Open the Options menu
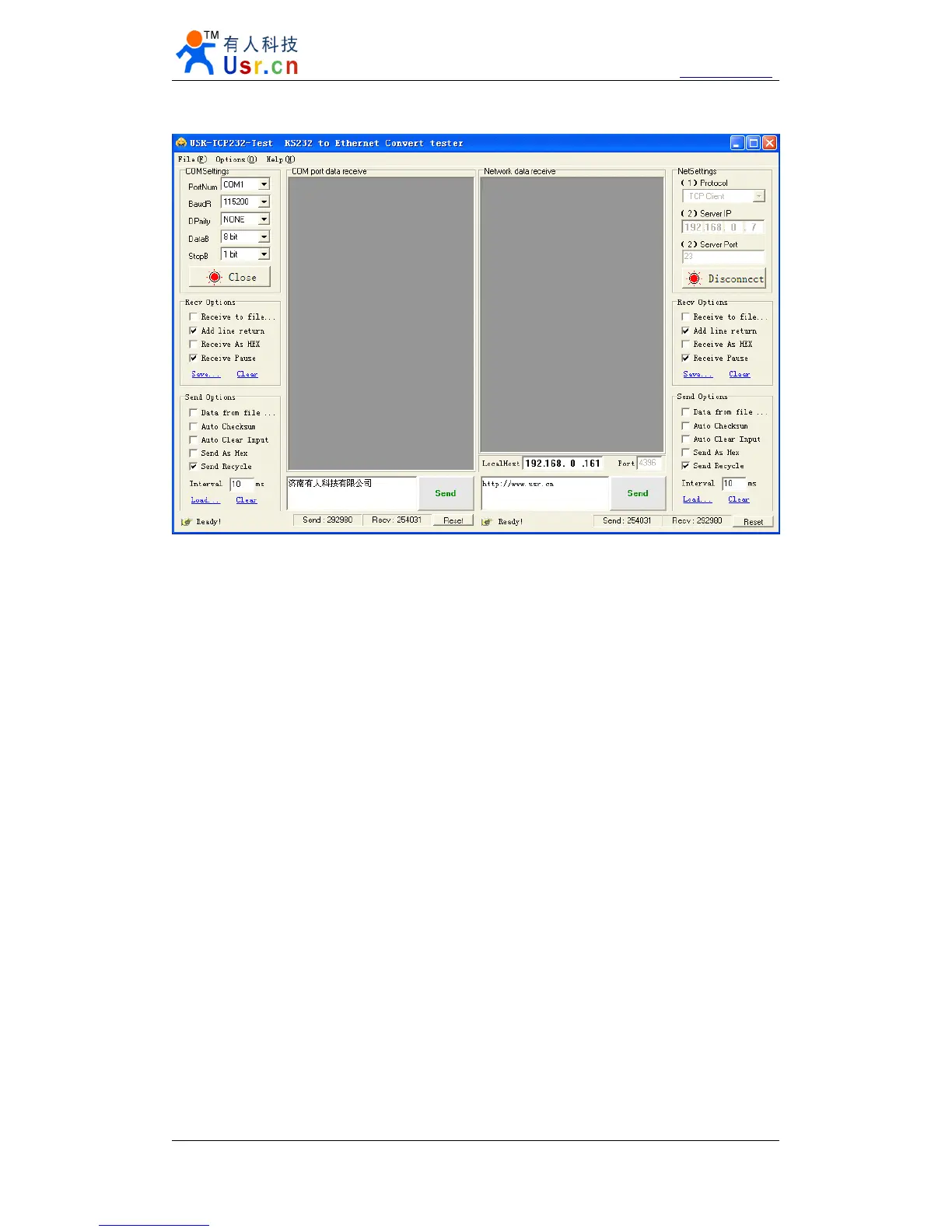This screenshot has height=1232, width=952. coord(236,159)
